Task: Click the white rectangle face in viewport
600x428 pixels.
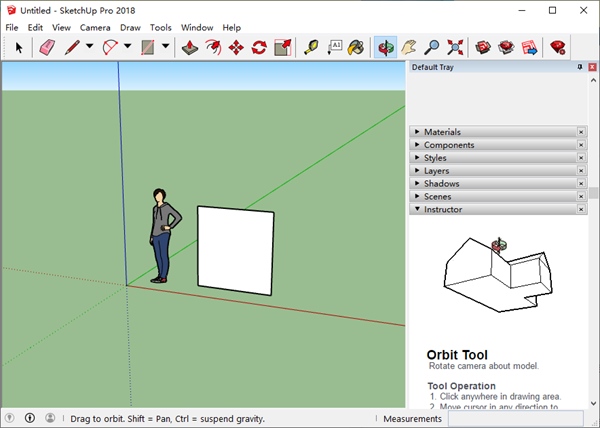Action: [235, 251]
